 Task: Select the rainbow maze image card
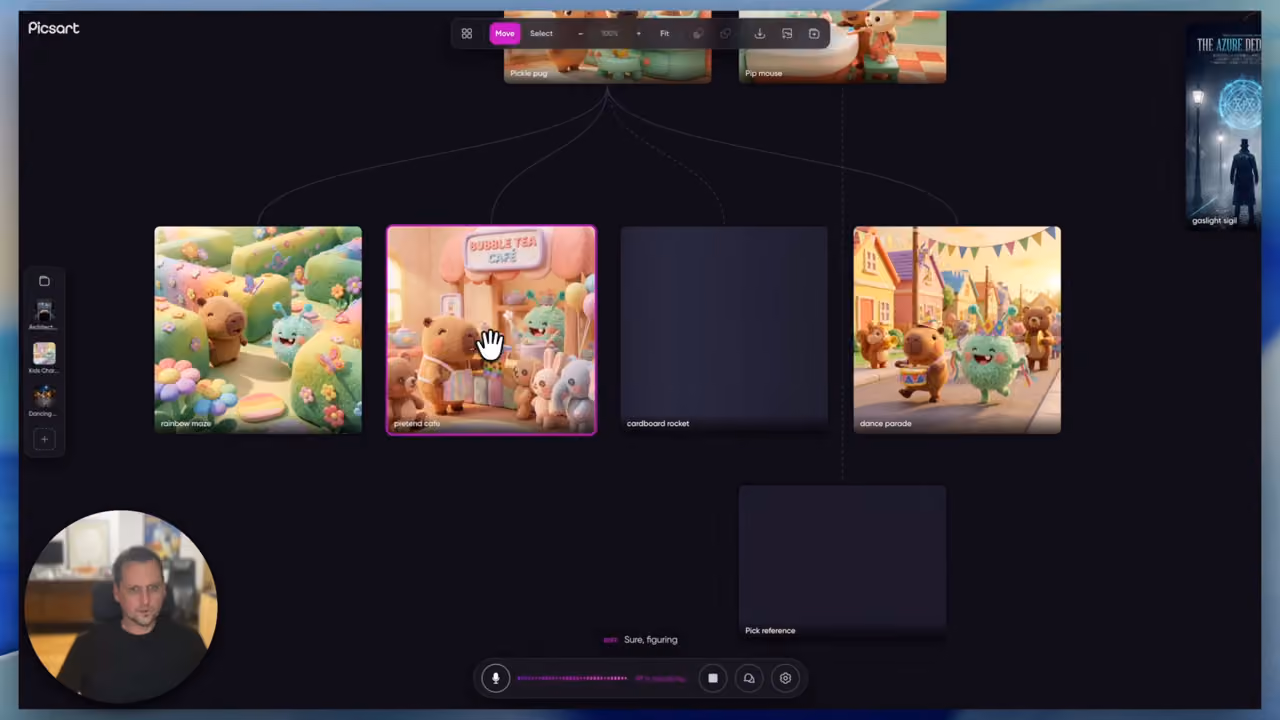pyautogui.click(x=258, y=330)
